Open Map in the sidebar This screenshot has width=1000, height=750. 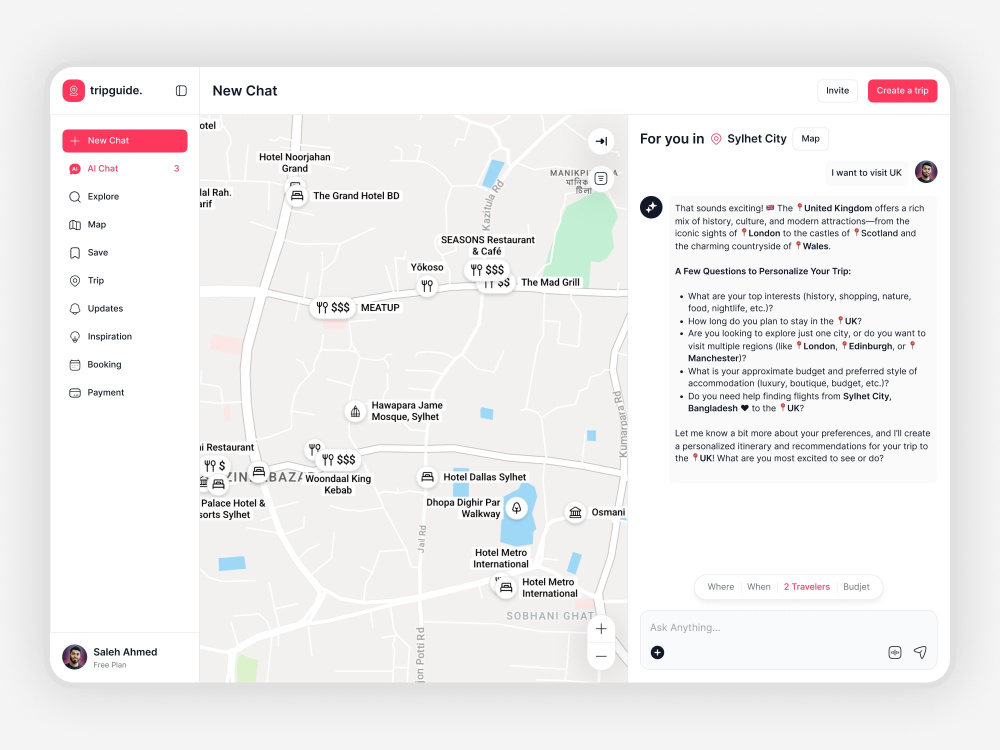pyautogui.click(x=125, y=224)
